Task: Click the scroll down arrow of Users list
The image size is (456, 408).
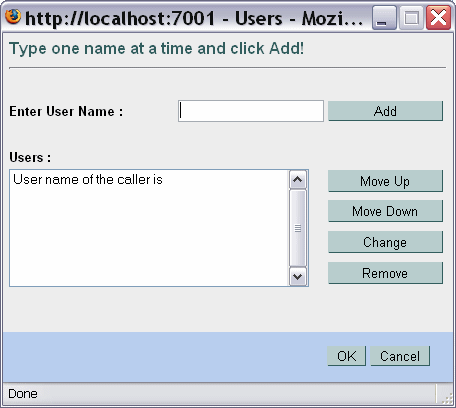Action: (x=297, y=276)
